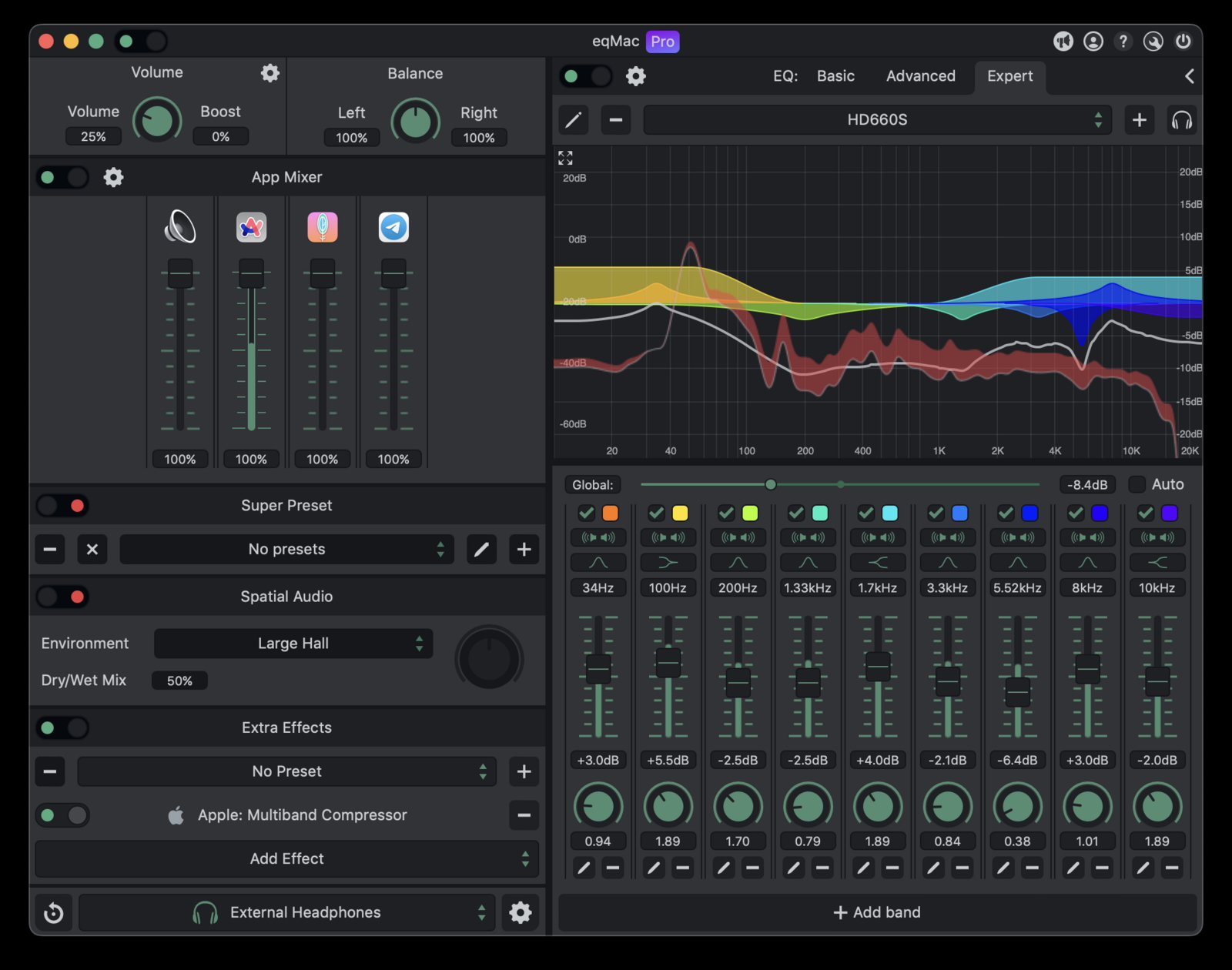Select the Advanced EQ tab
Viewport: 1232px width, 970px height.
[921, 76]
